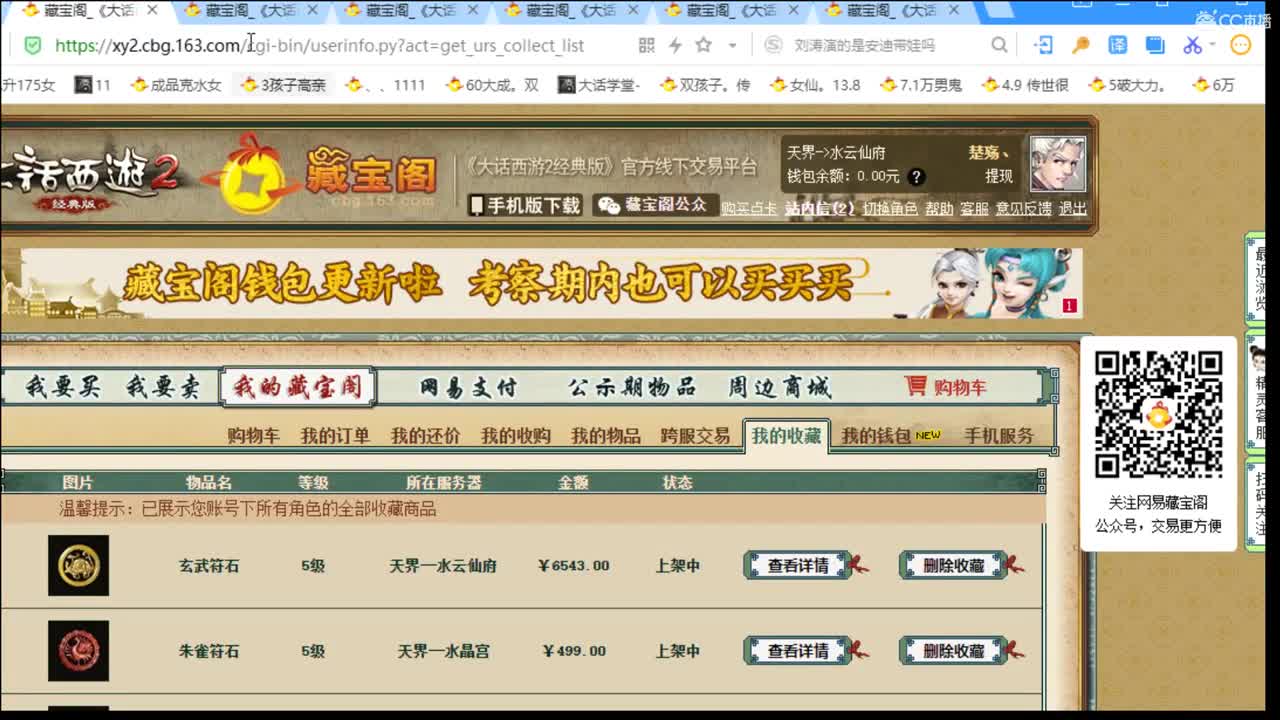Viewport: 1280px width, 720px height.
Task: Open the 网易支付 menu
Action: pyautogui.click(x=468, y=387)
